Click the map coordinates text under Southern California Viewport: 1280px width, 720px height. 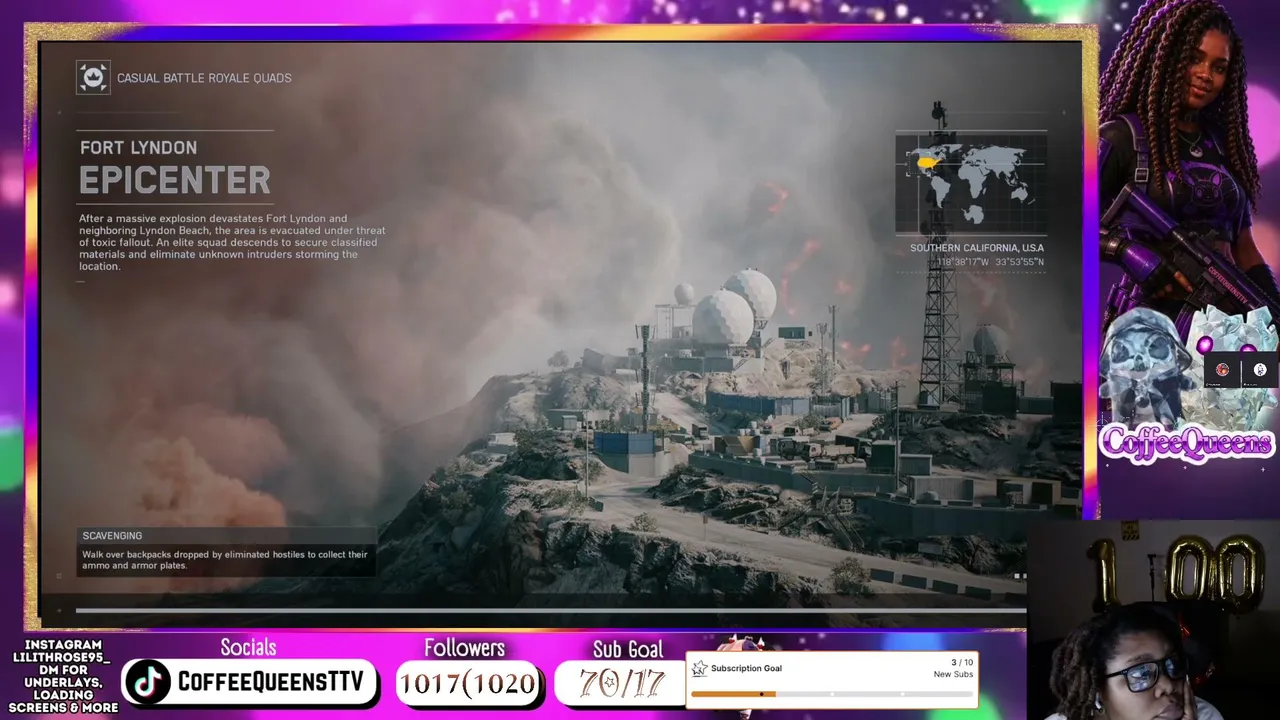pyautogui.click(x=990, y=262)
